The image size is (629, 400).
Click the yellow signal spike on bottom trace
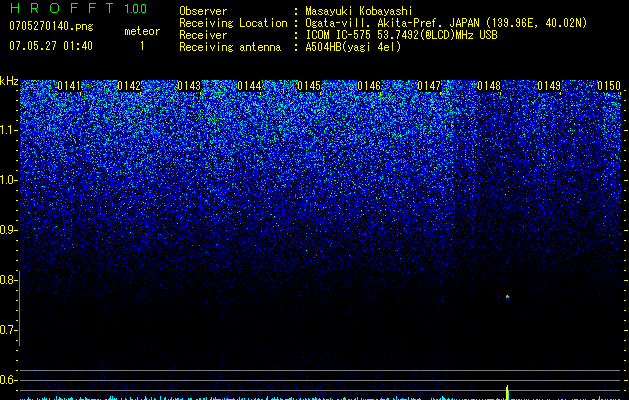(507, 392)
